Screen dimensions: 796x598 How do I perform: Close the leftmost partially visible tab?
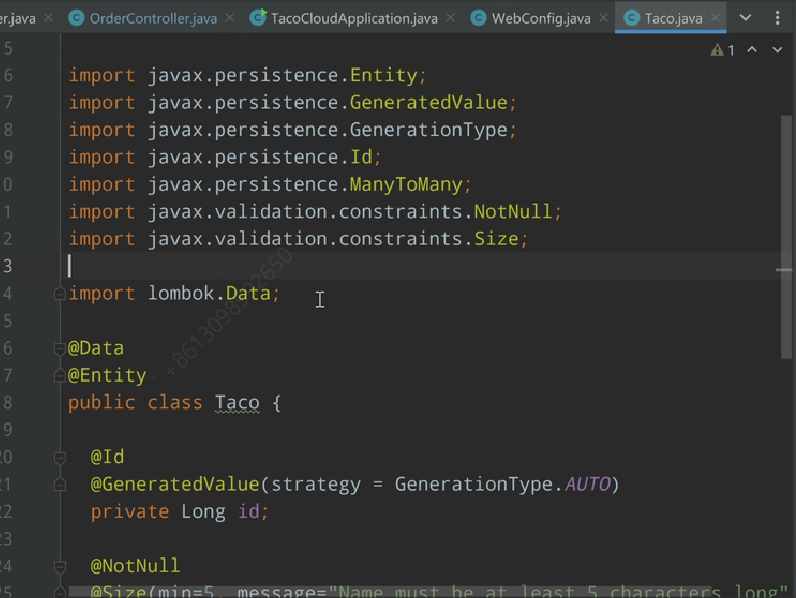click(x=48, y=18)
